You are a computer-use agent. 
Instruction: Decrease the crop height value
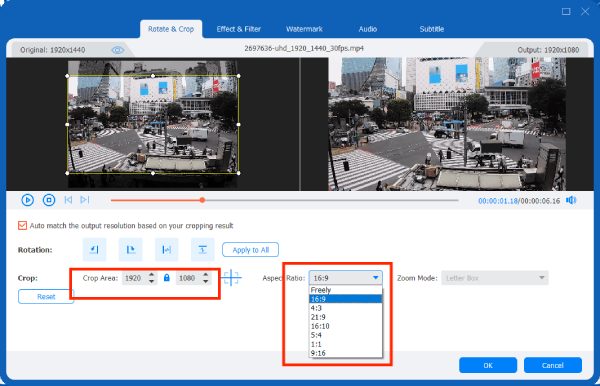206,282
